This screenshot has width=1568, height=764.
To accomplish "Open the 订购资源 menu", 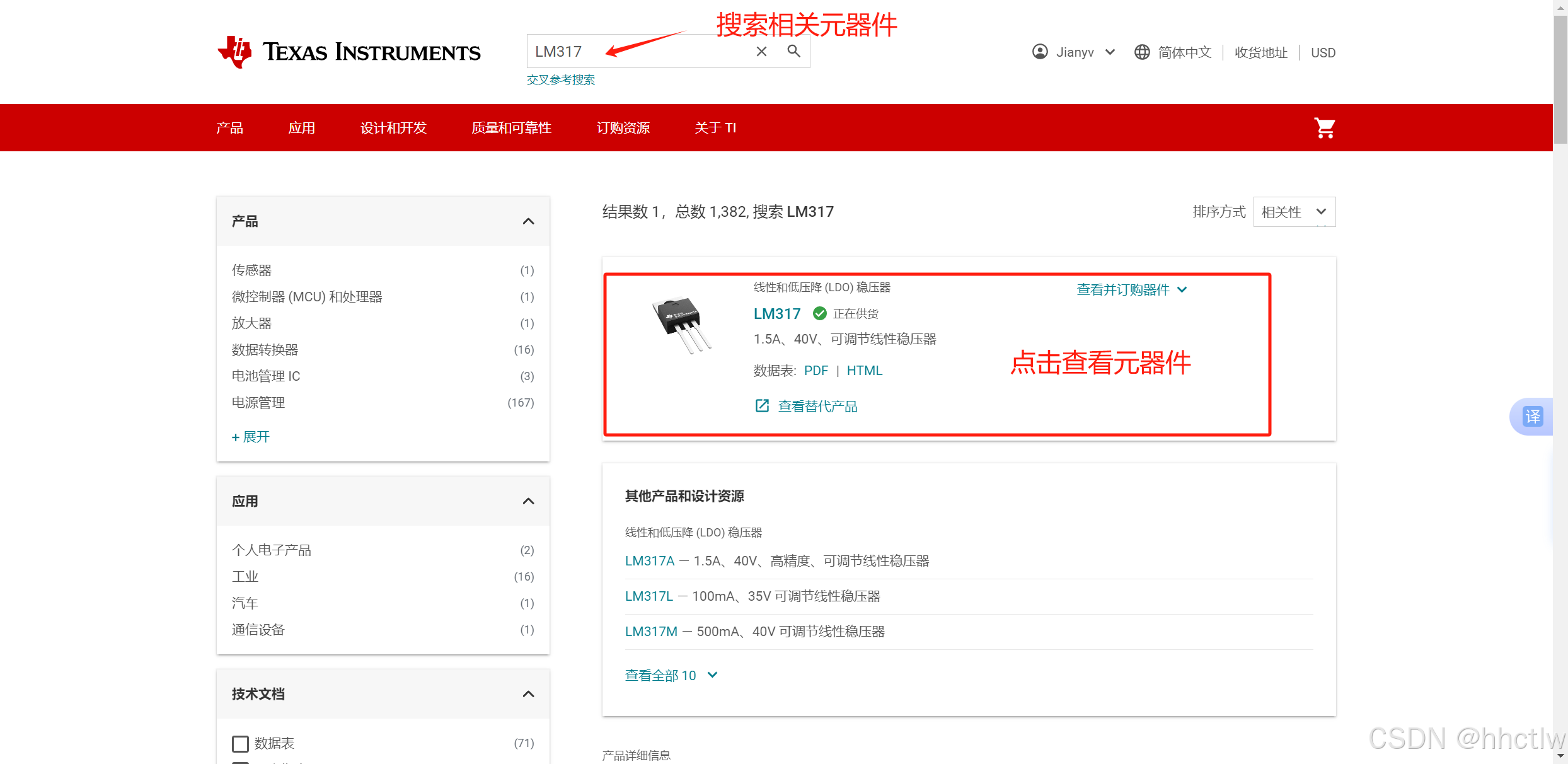I will (x=623, y=128).
